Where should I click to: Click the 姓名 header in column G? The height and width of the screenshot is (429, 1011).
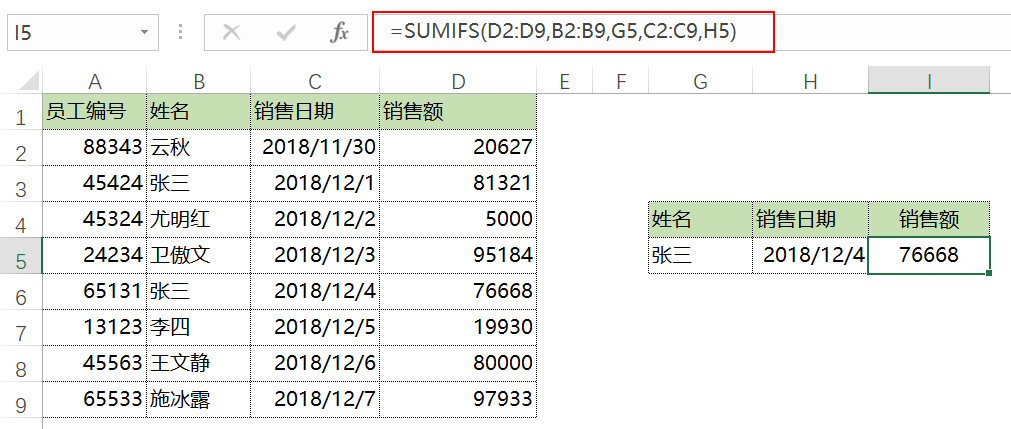point(700,220)
